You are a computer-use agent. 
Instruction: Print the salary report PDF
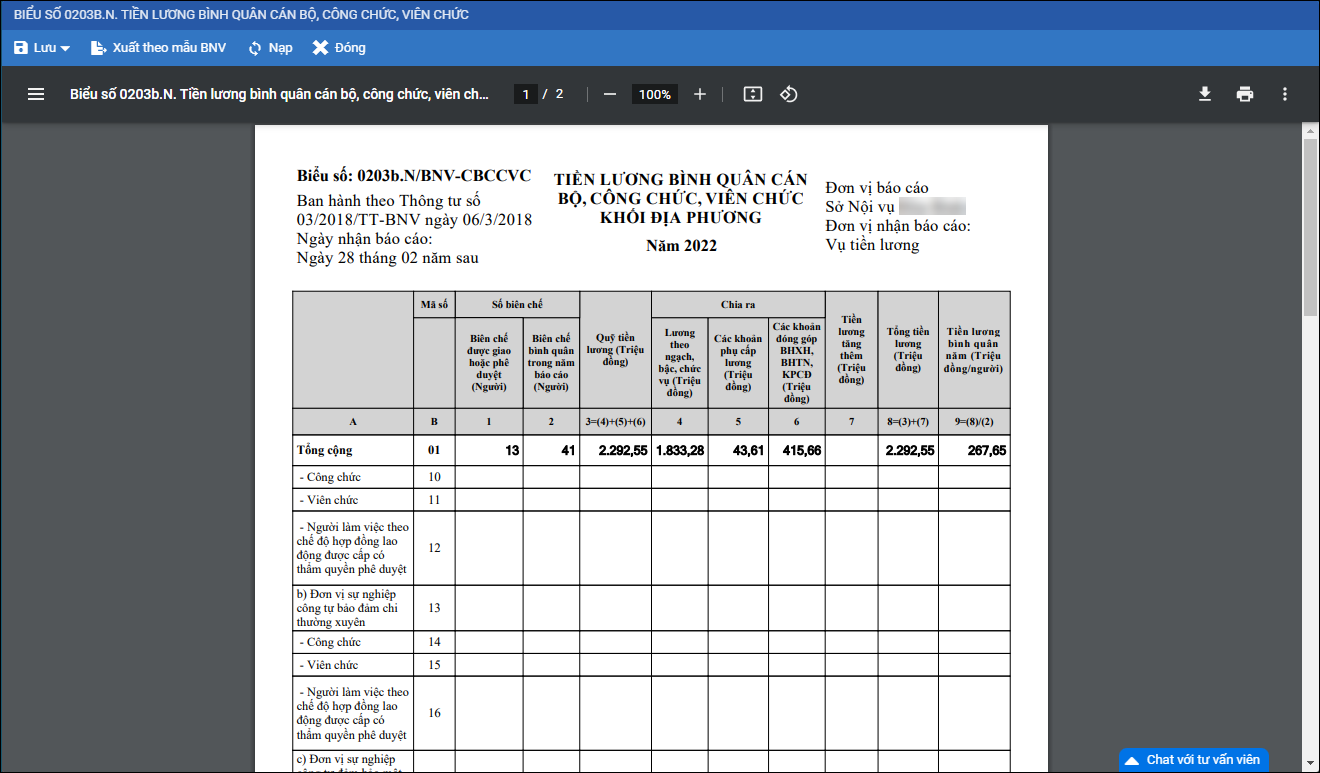(1245, 94)
